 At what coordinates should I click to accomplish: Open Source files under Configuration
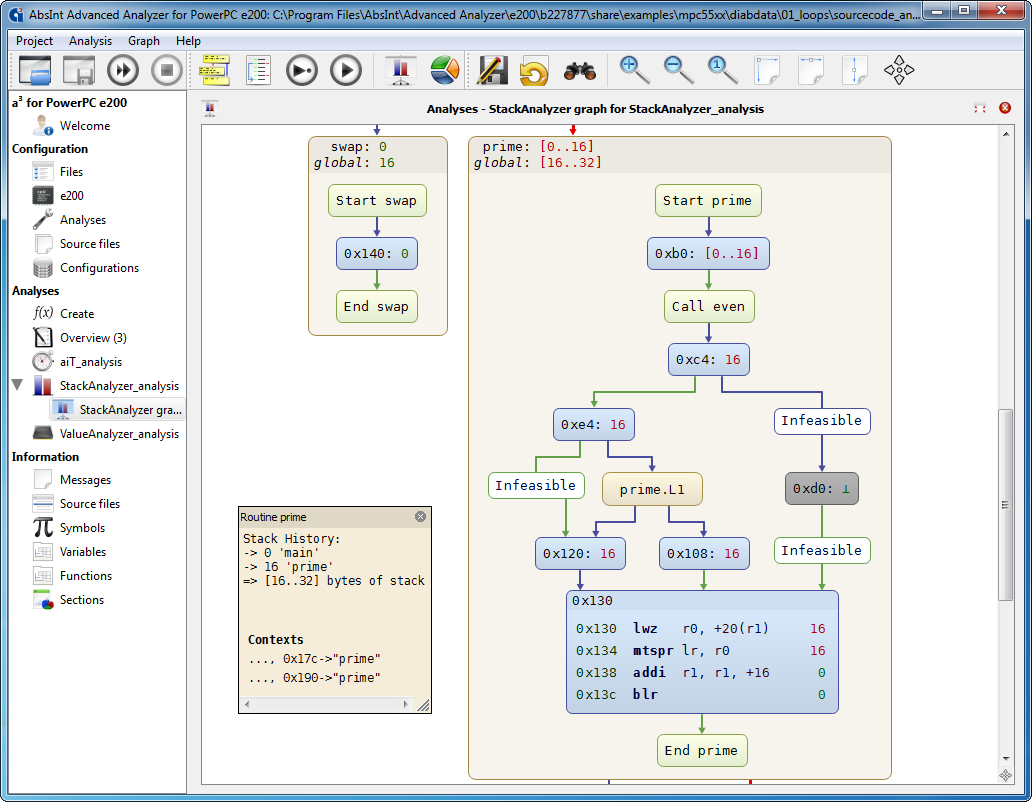tap(90, 243)
